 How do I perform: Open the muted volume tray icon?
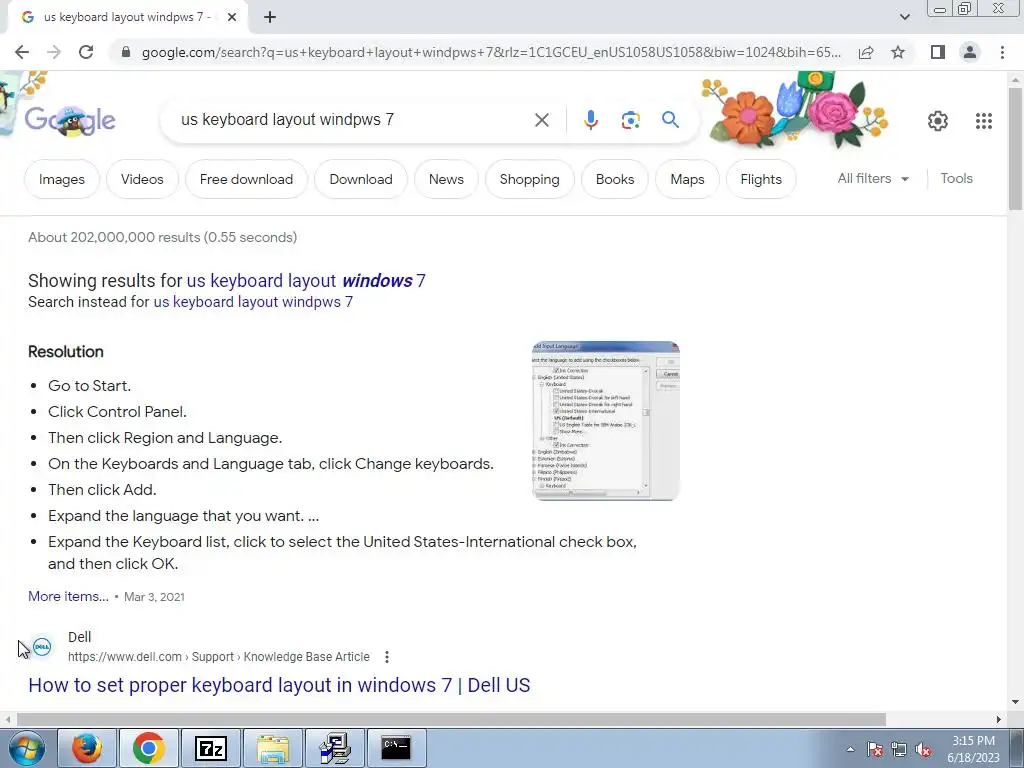[x=923, y=749]
